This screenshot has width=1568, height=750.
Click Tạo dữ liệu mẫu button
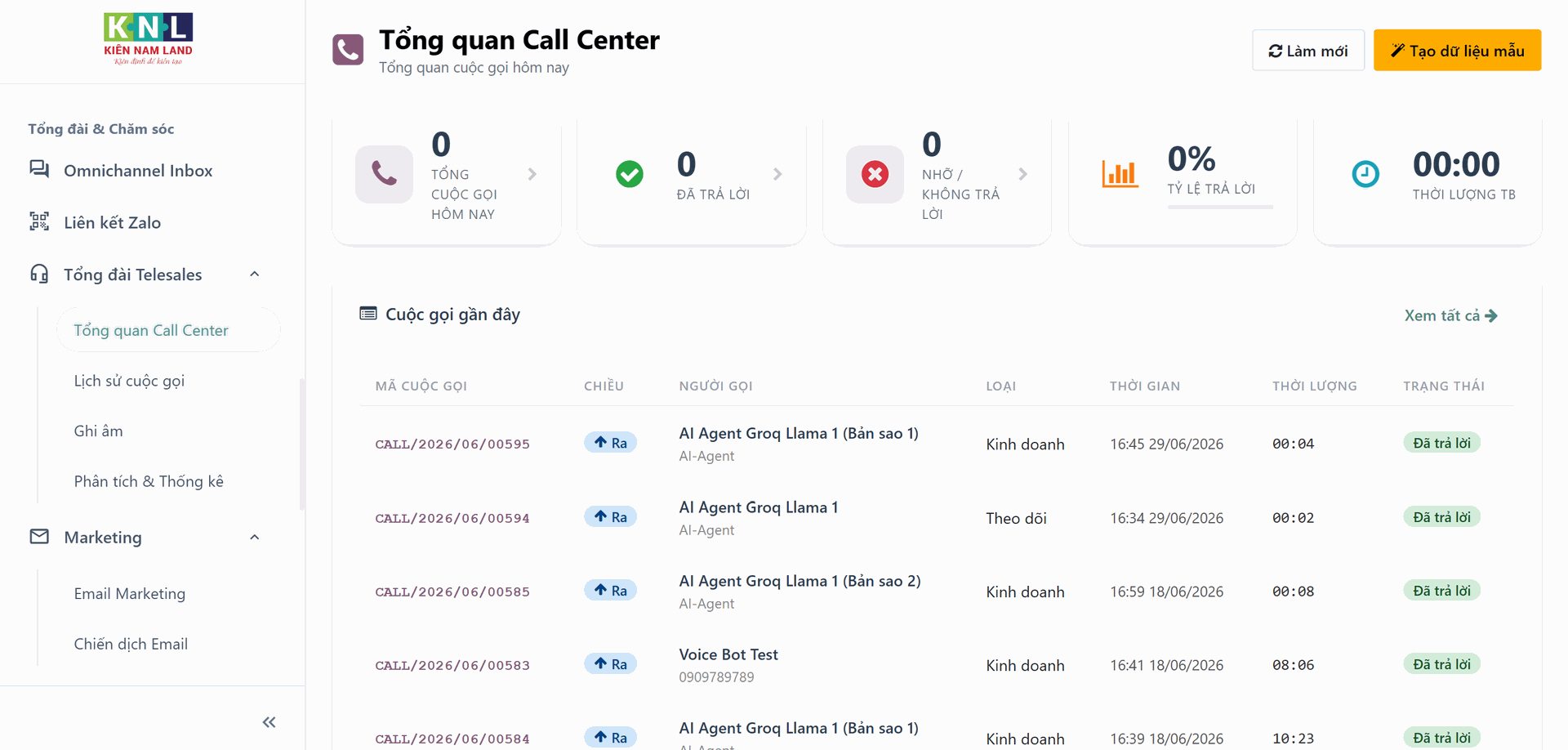tap(1458, 51)
